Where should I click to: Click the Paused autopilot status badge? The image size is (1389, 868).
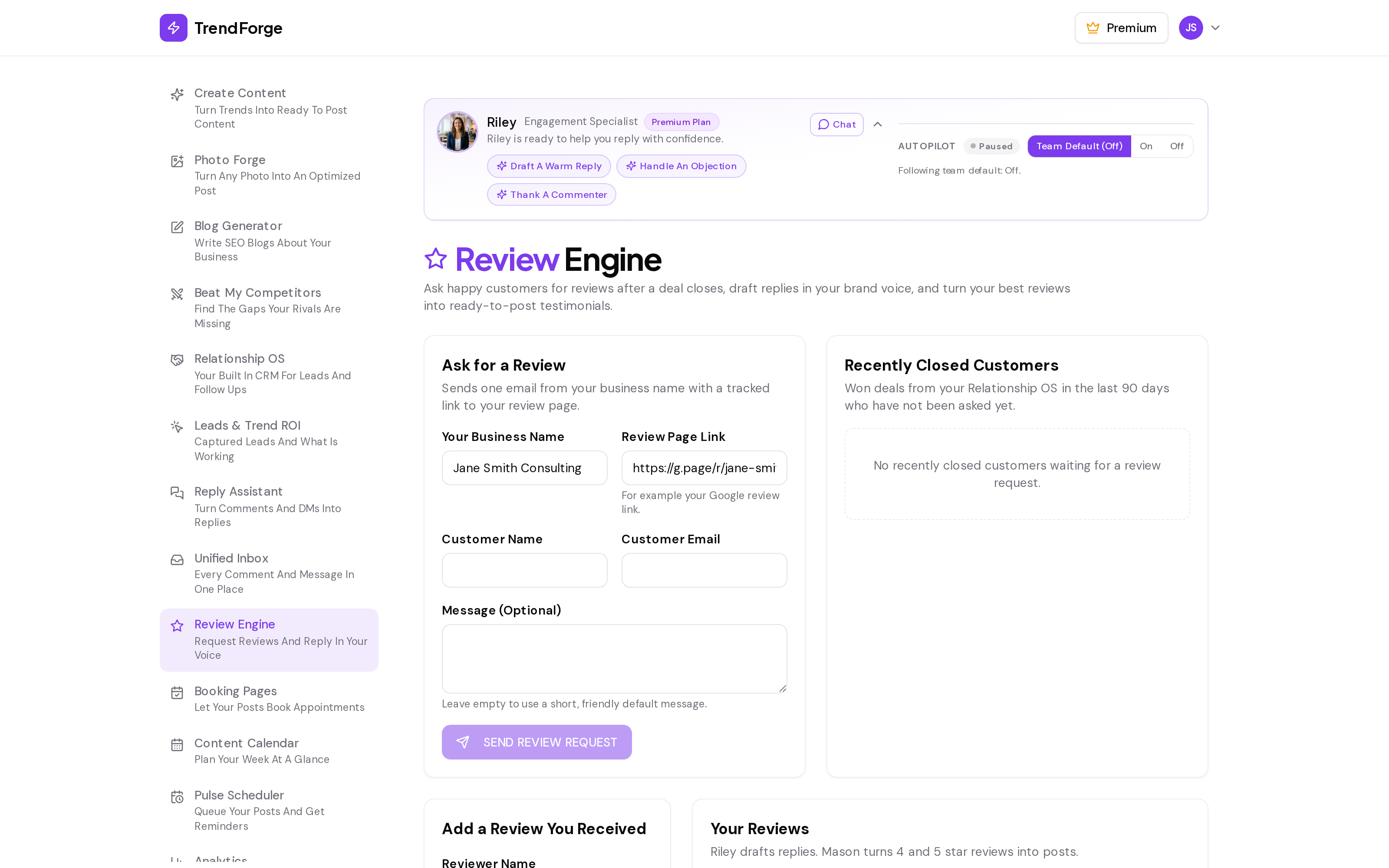[991, 146]
